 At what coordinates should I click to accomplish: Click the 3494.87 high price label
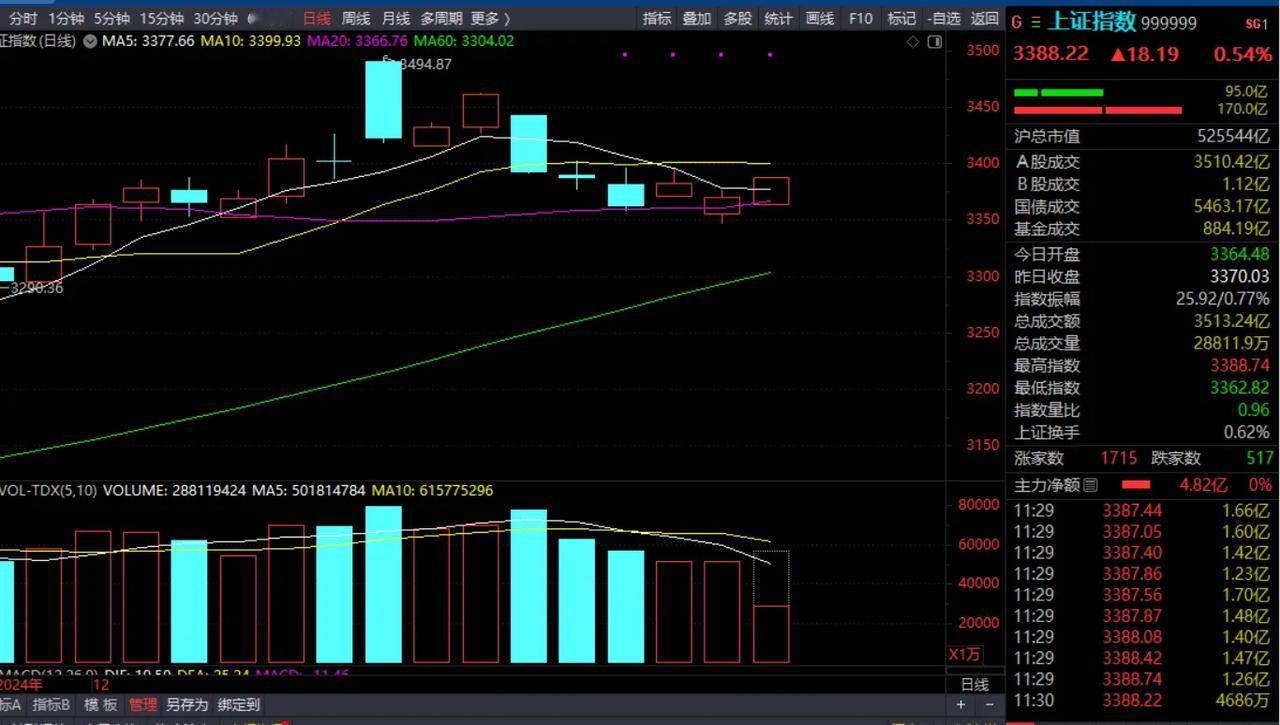click(x=425, y=64)
